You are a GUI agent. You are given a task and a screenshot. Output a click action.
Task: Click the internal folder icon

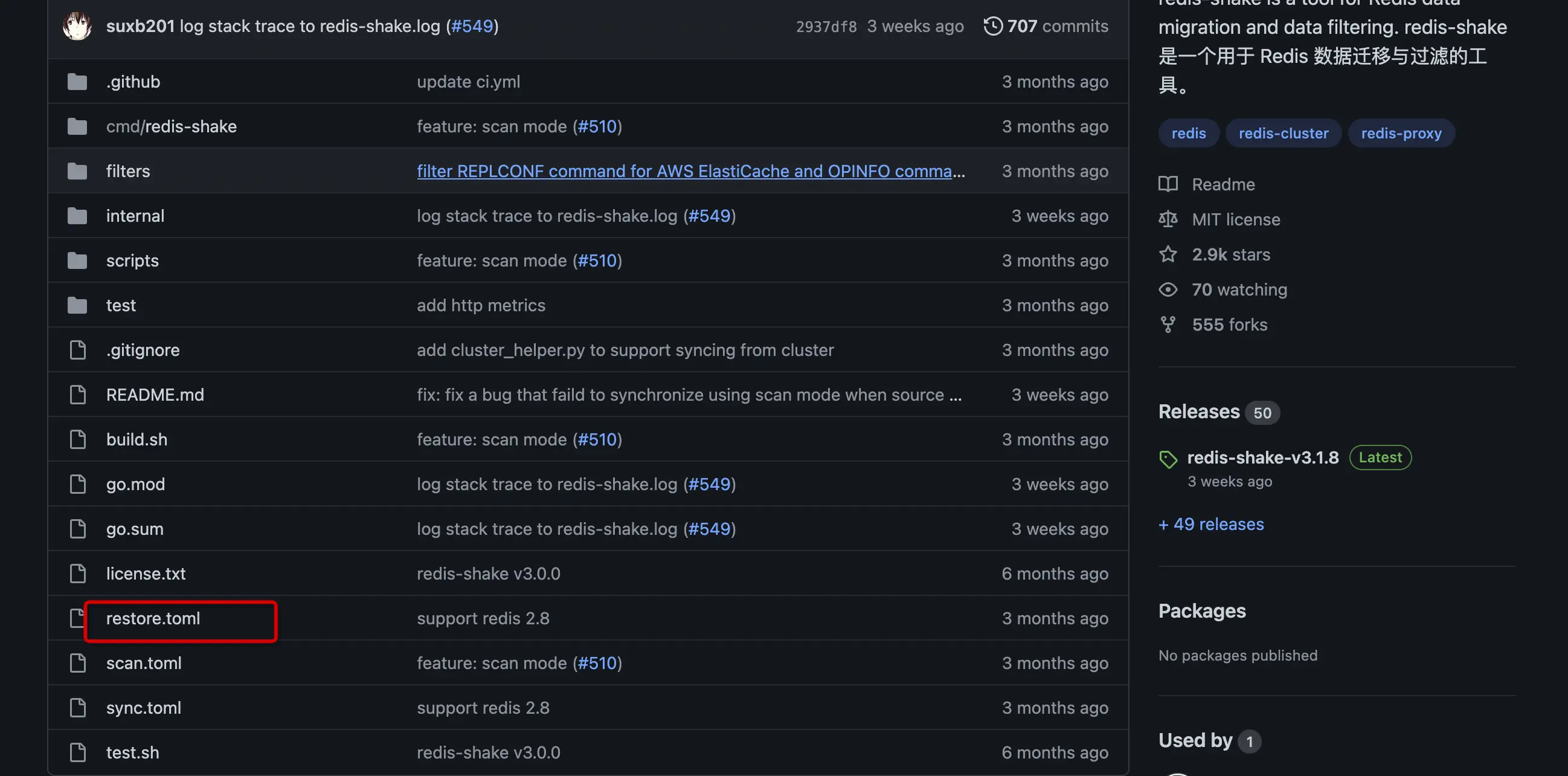77,216
